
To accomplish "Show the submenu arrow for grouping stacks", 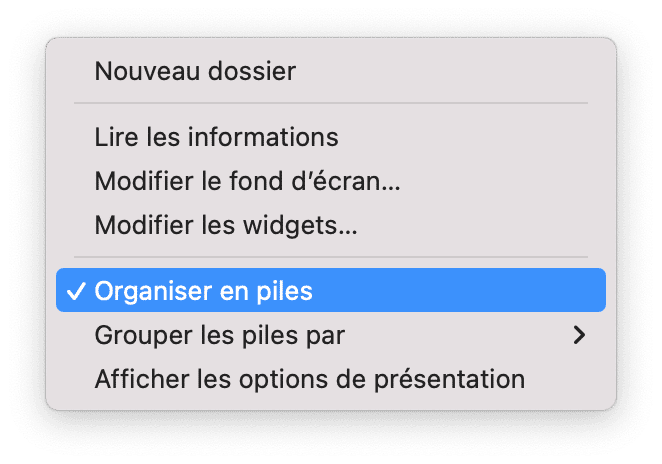I will [578, 336].
